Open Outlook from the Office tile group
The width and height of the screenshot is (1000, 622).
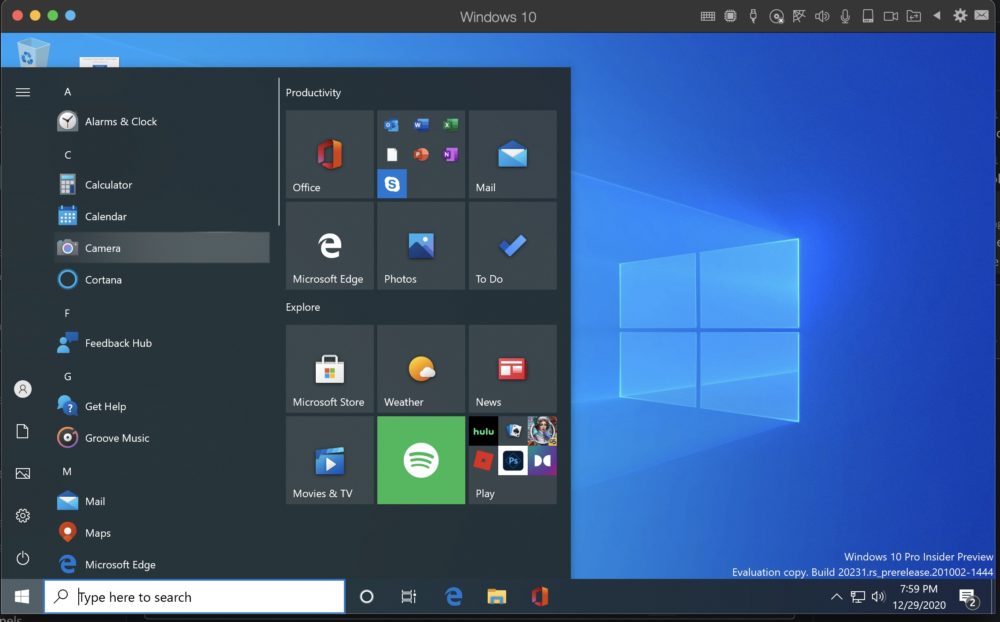click(392, 125)
